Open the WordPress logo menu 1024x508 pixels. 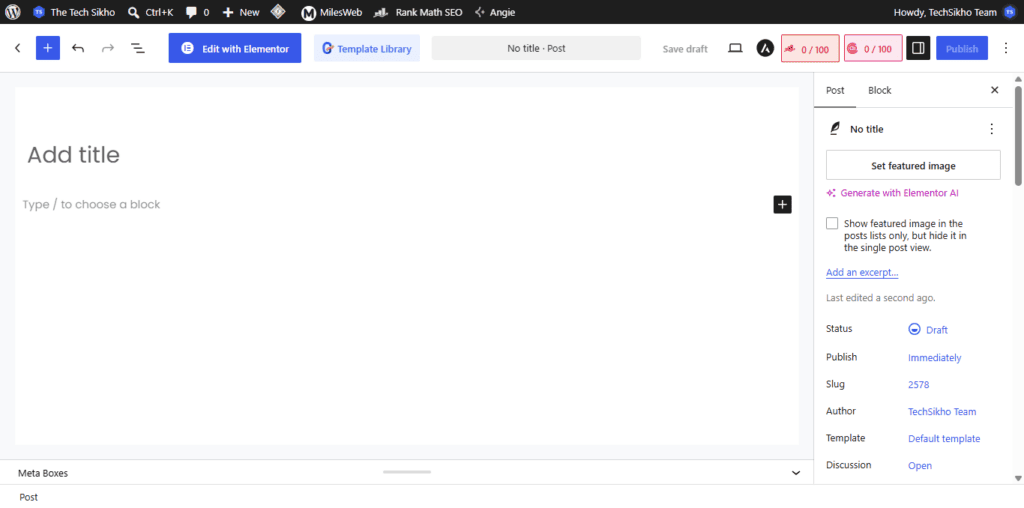pos(12,12)
